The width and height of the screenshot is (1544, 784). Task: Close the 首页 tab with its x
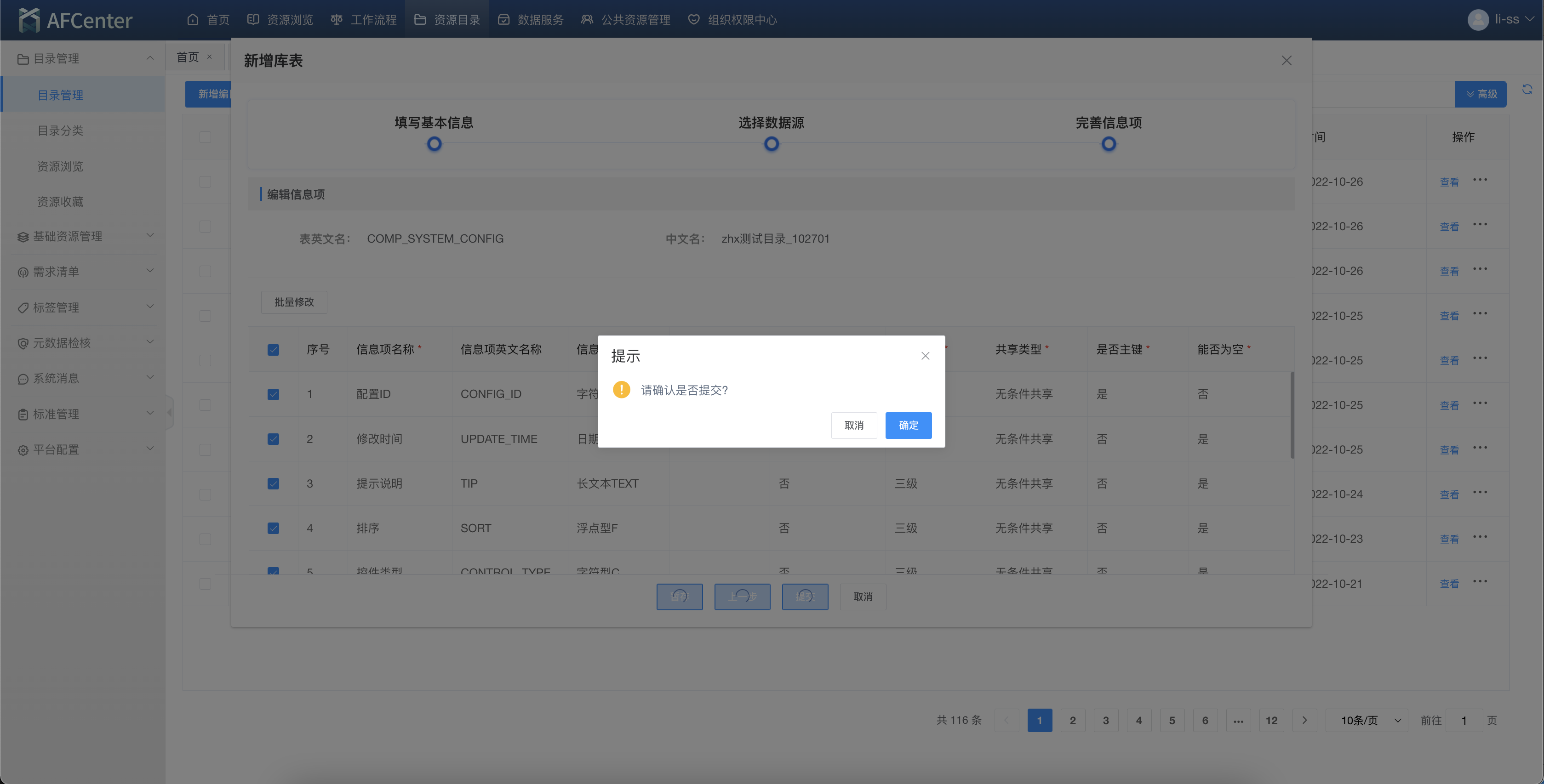(x=209, y=57)
